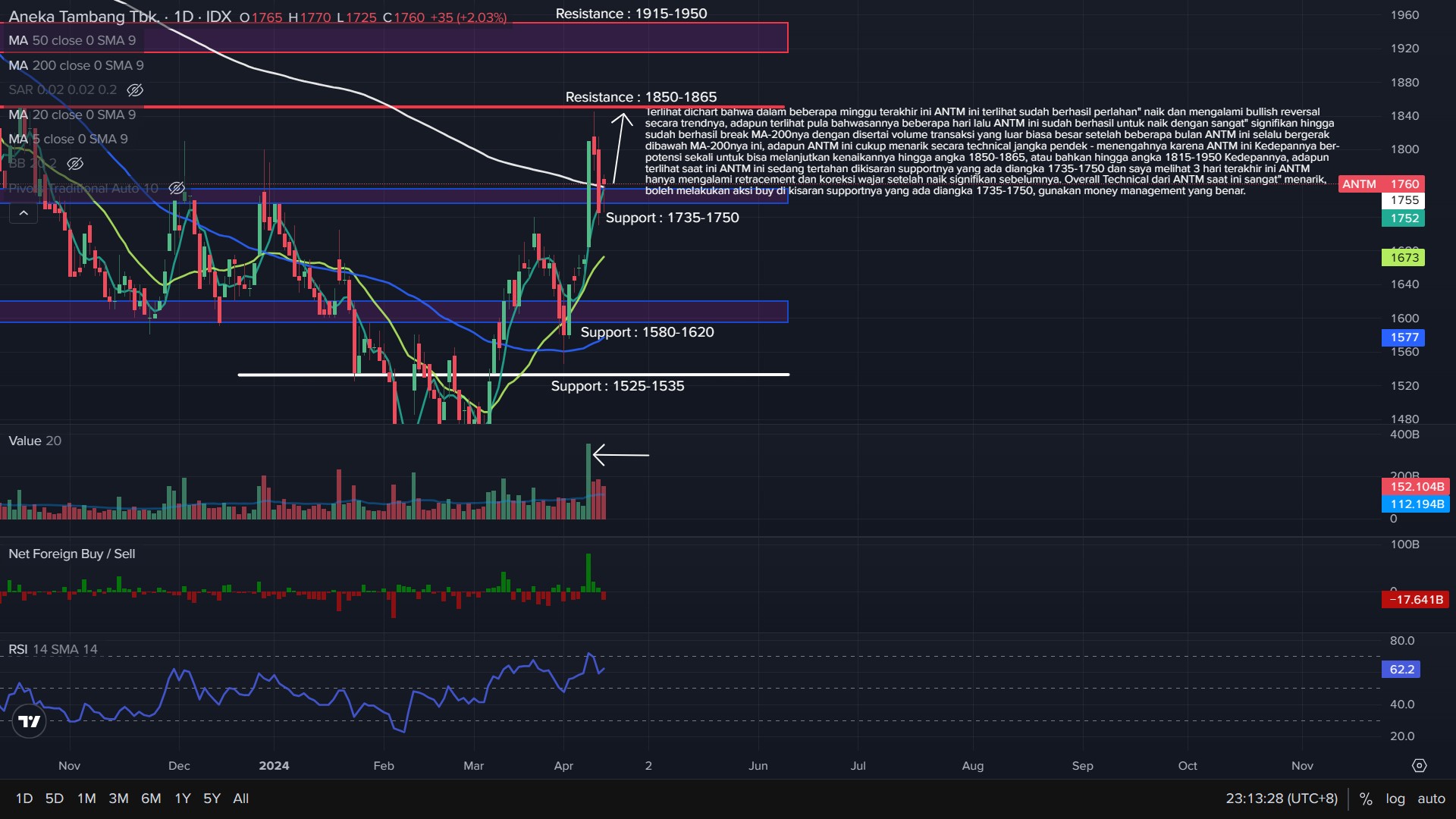Open Aneka Tambang Tbk symbol title
Image resolution: width=1456 pixels, height=819 pixels.
coord(83,17)
